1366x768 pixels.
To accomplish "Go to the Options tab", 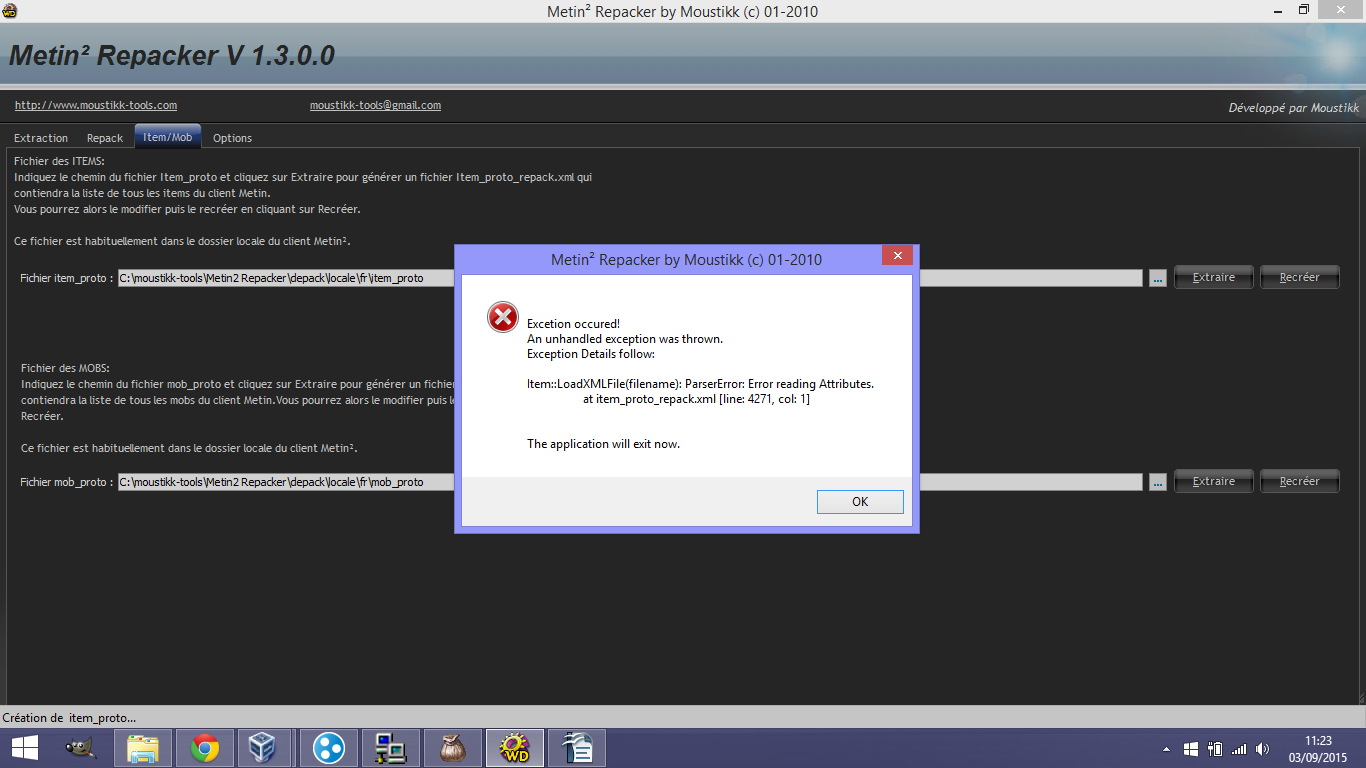I will point(232,138).
